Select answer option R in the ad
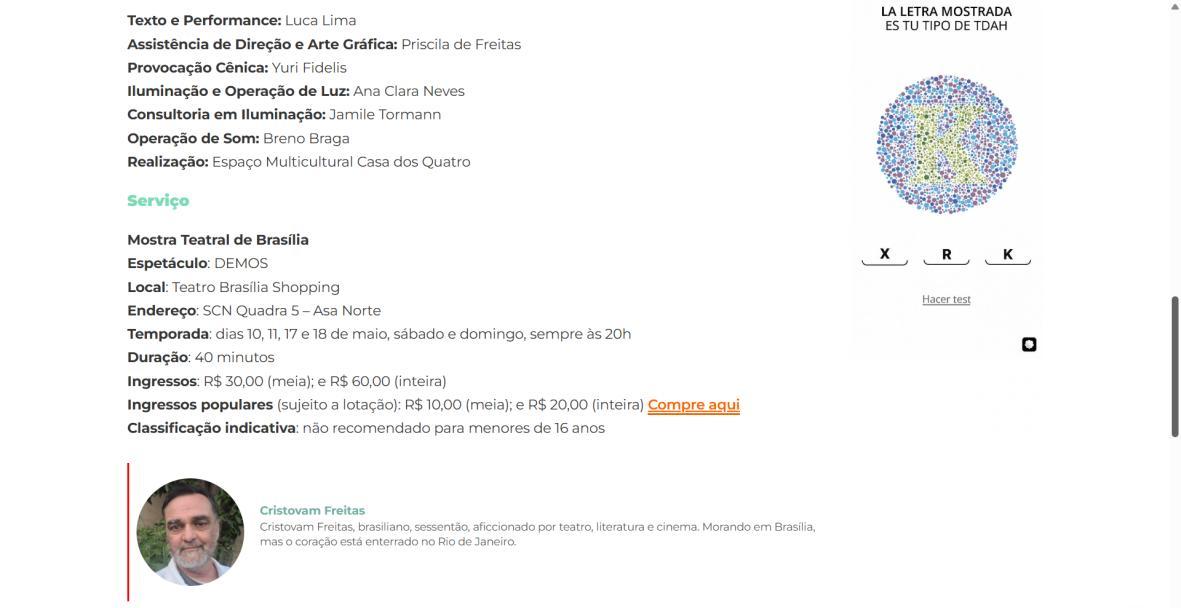Image resolution: width=1181 pixels, height=608 pixels. click(x=946, y=255)
